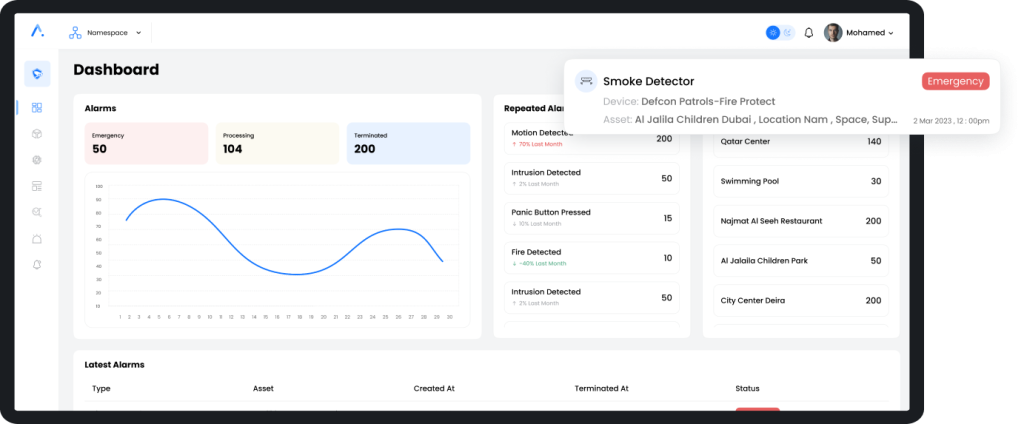The image size is (1024, 424).
Task: Open the 3D cube icon in sidebar
Action: (37, 134)
